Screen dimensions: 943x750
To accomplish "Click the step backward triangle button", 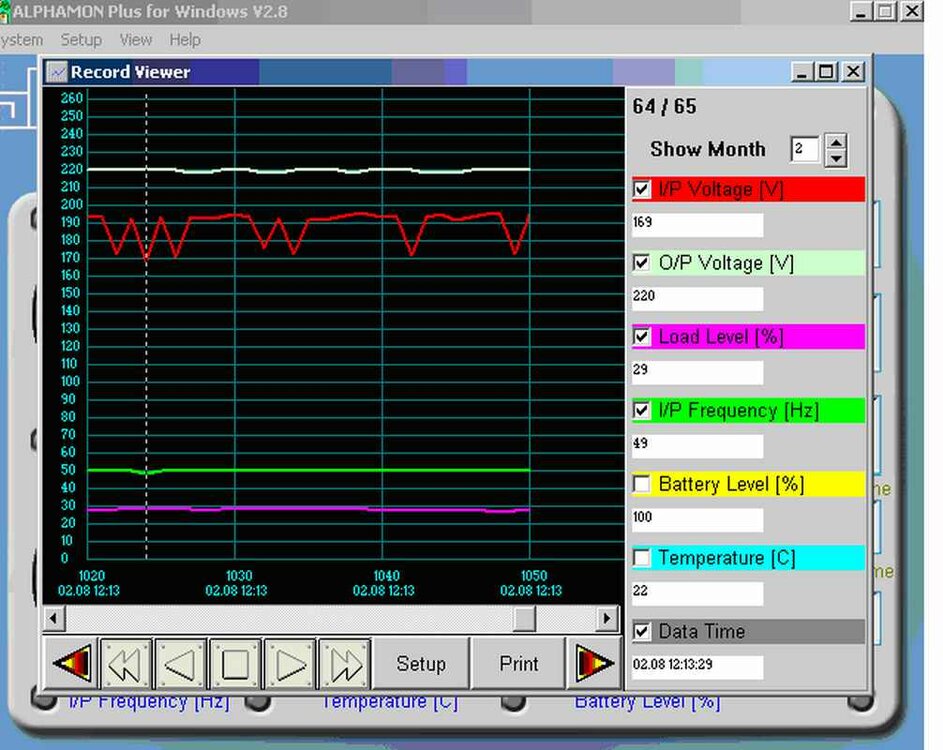I will click(x=181, y=664).
